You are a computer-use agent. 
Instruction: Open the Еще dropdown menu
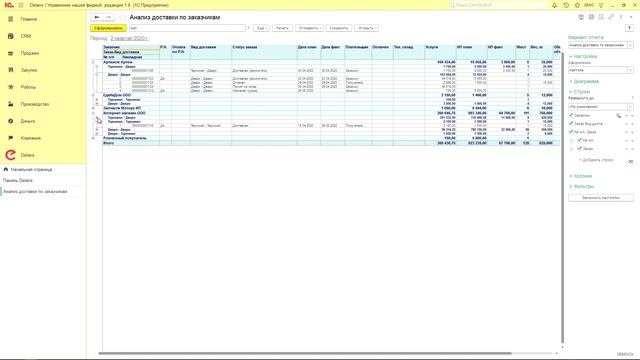(261, 28)
